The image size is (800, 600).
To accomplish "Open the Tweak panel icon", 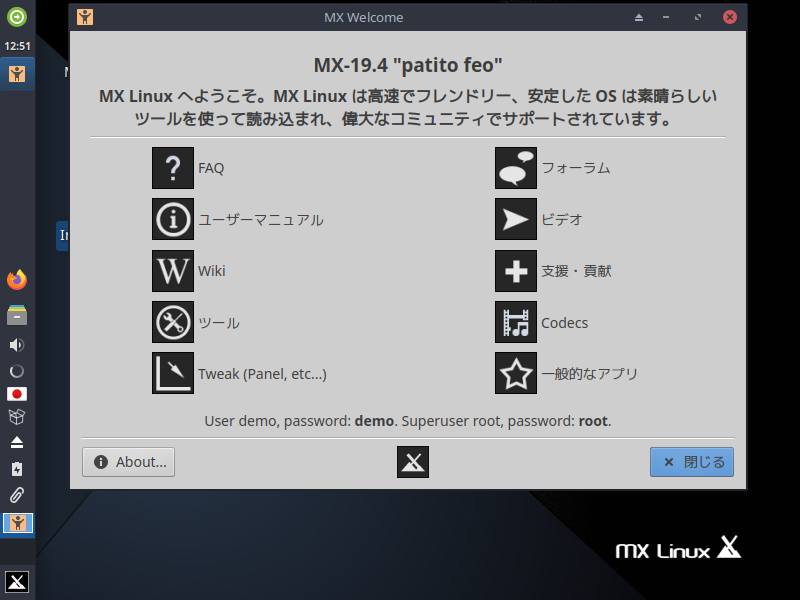I will (172, 373).
